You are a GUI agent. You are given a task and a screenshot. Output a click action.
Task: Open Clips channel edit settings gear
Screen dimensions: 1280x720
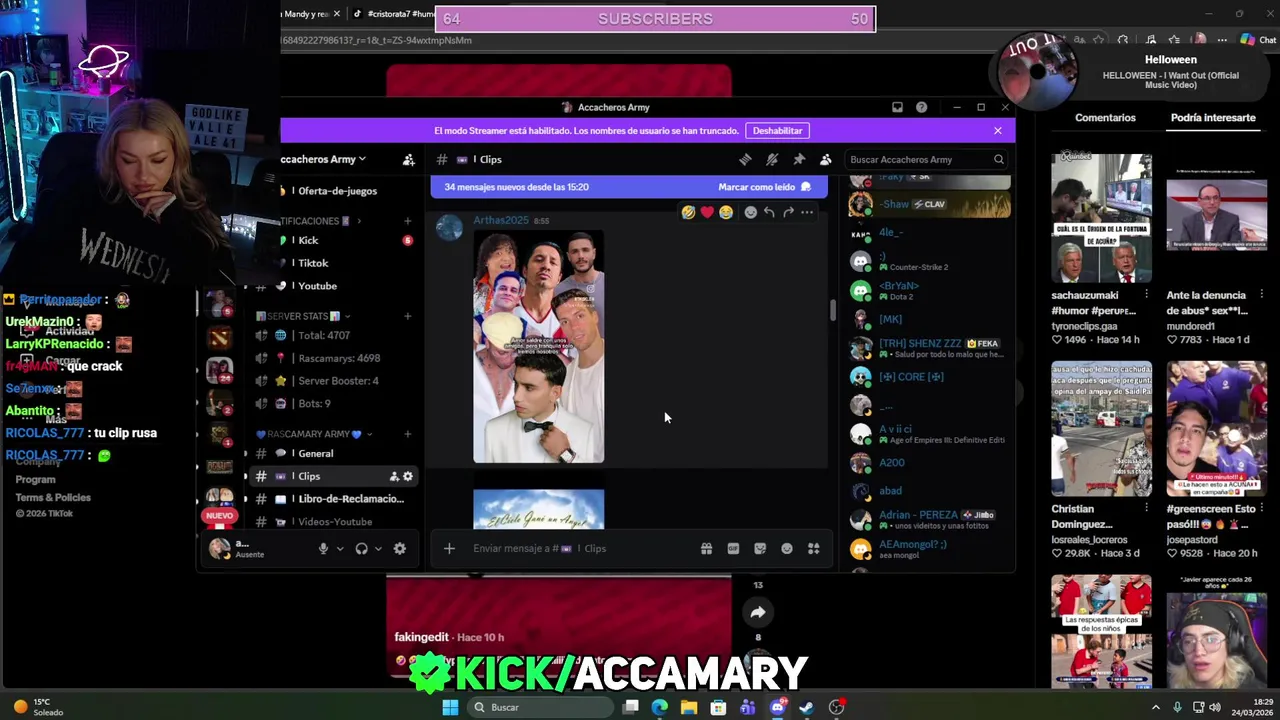[x=408, y=476]
